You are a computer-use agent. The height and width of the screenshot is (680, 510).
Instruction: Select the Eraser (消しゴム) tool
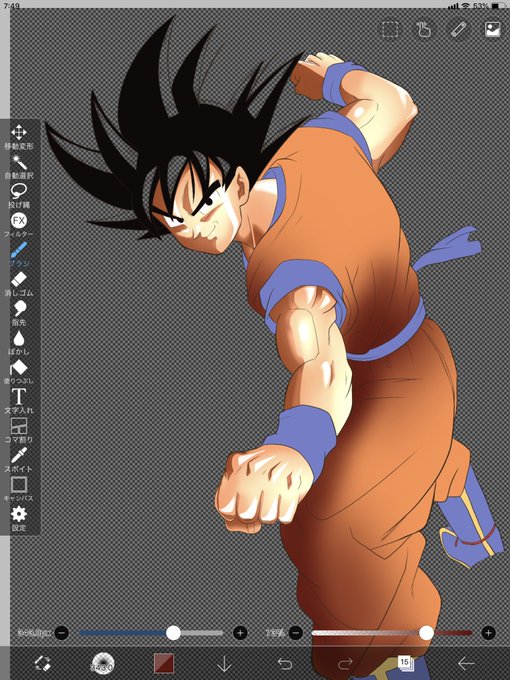(x=19, y=284)
